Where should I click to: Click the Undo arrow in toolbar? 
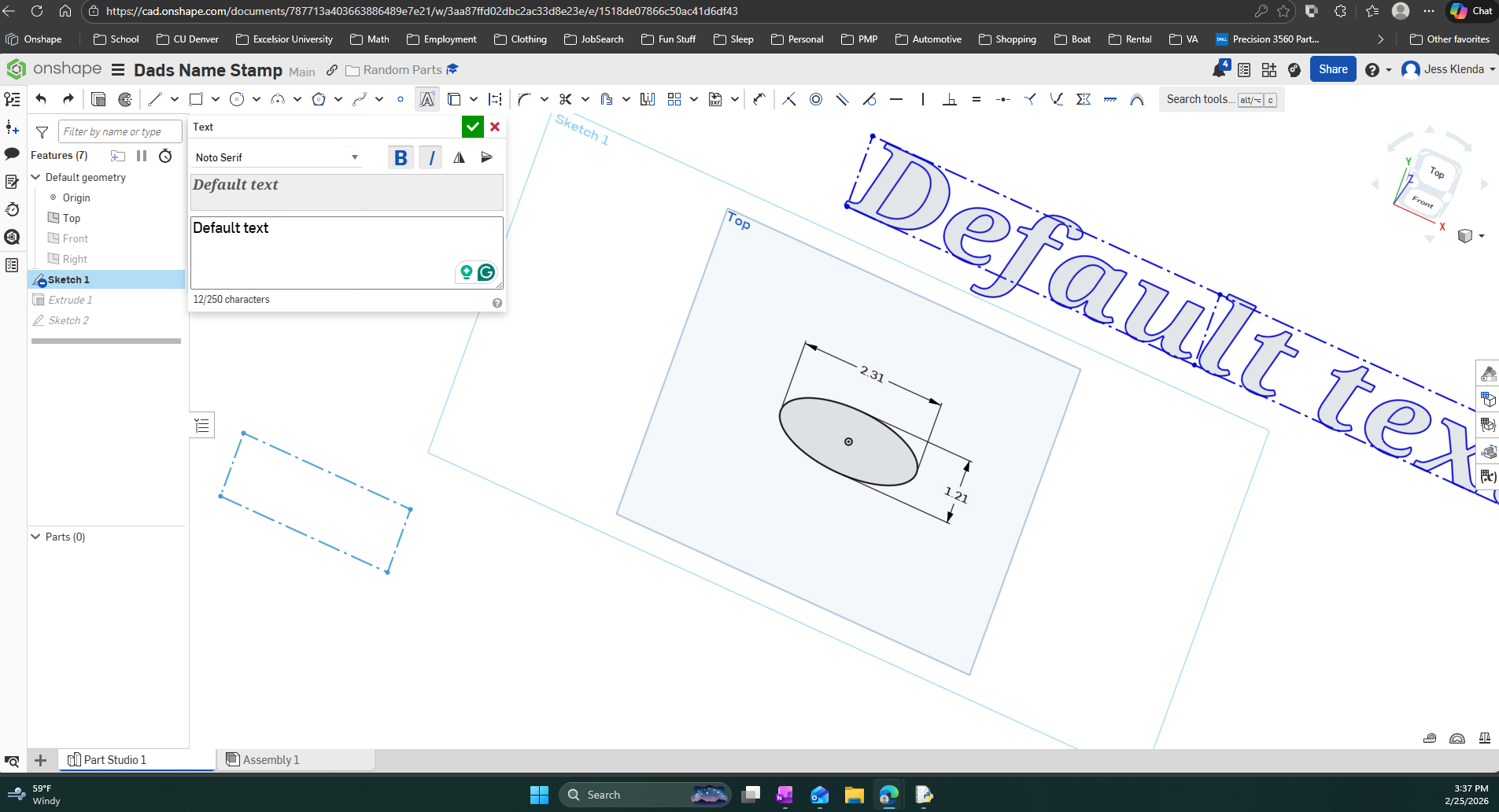click(x=42, y=99)
